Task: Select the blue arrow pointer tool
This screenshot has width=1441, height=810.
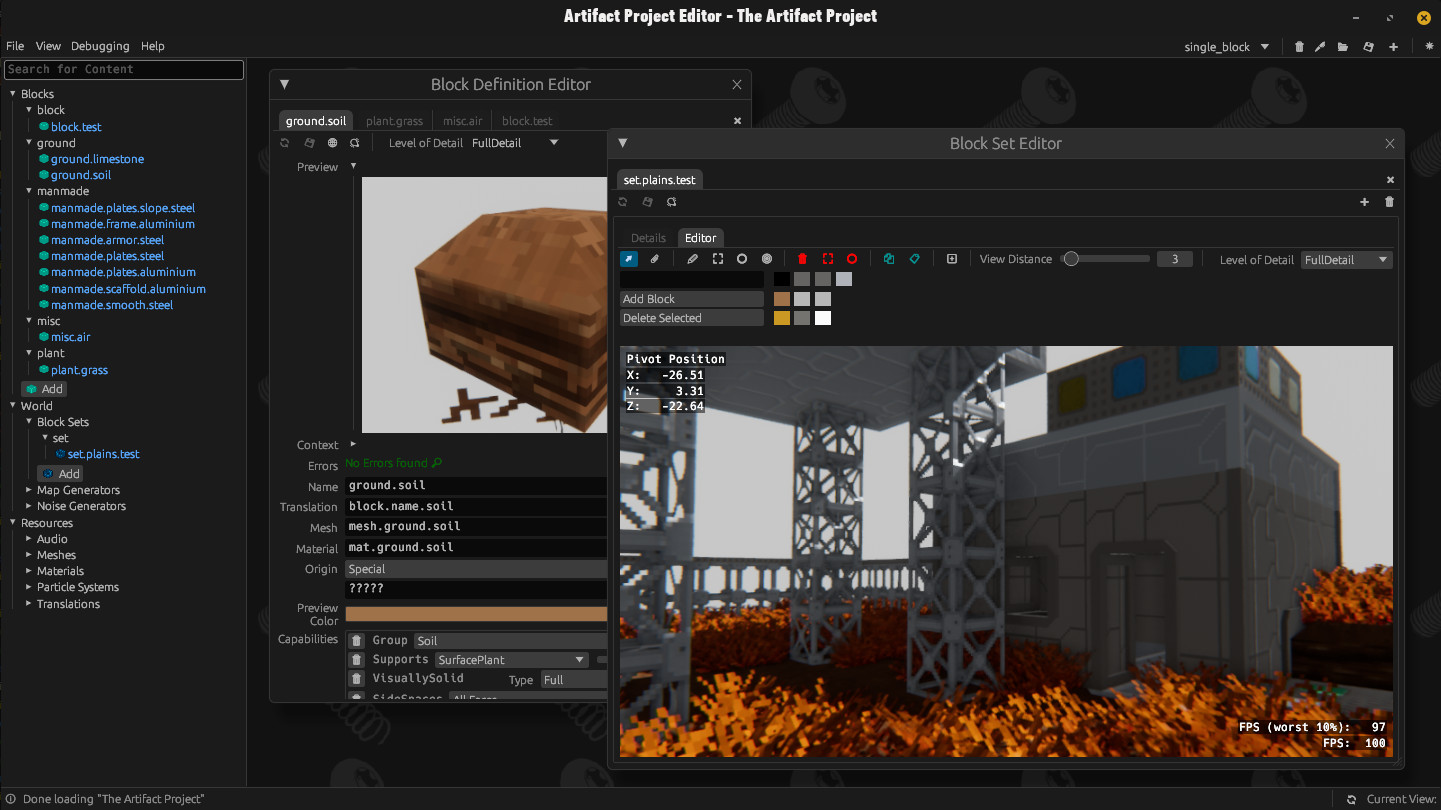Action: point(629,259)
